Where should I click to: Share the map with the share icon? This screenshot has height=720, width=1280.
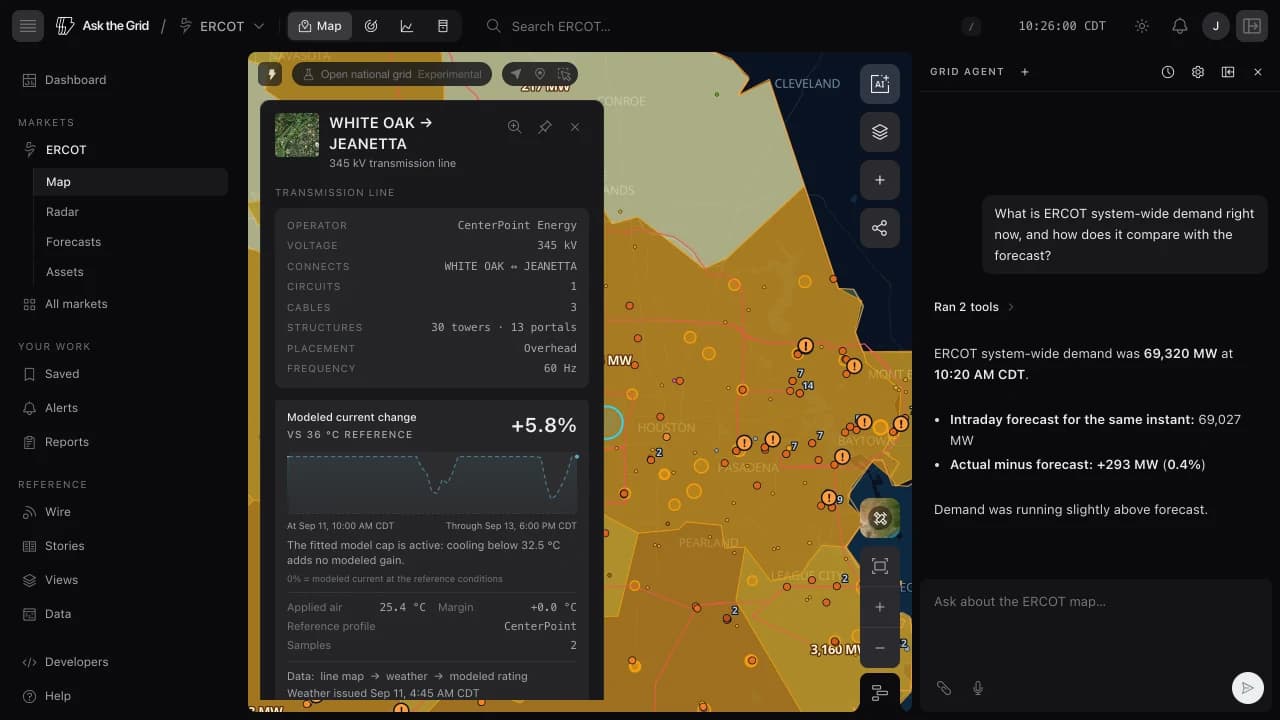tap(880, 228)
